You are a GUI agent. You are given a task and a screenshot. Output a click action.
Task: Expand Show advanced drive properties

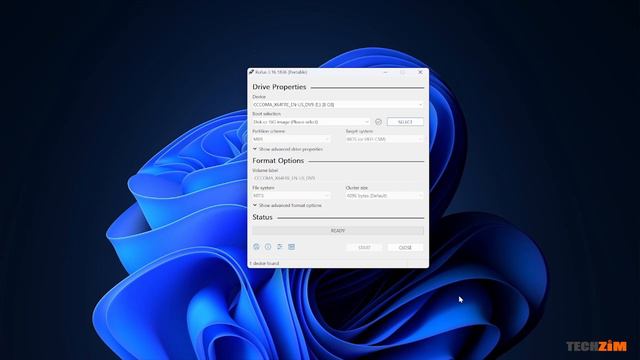pyautogui.click(x=288, y=149)
